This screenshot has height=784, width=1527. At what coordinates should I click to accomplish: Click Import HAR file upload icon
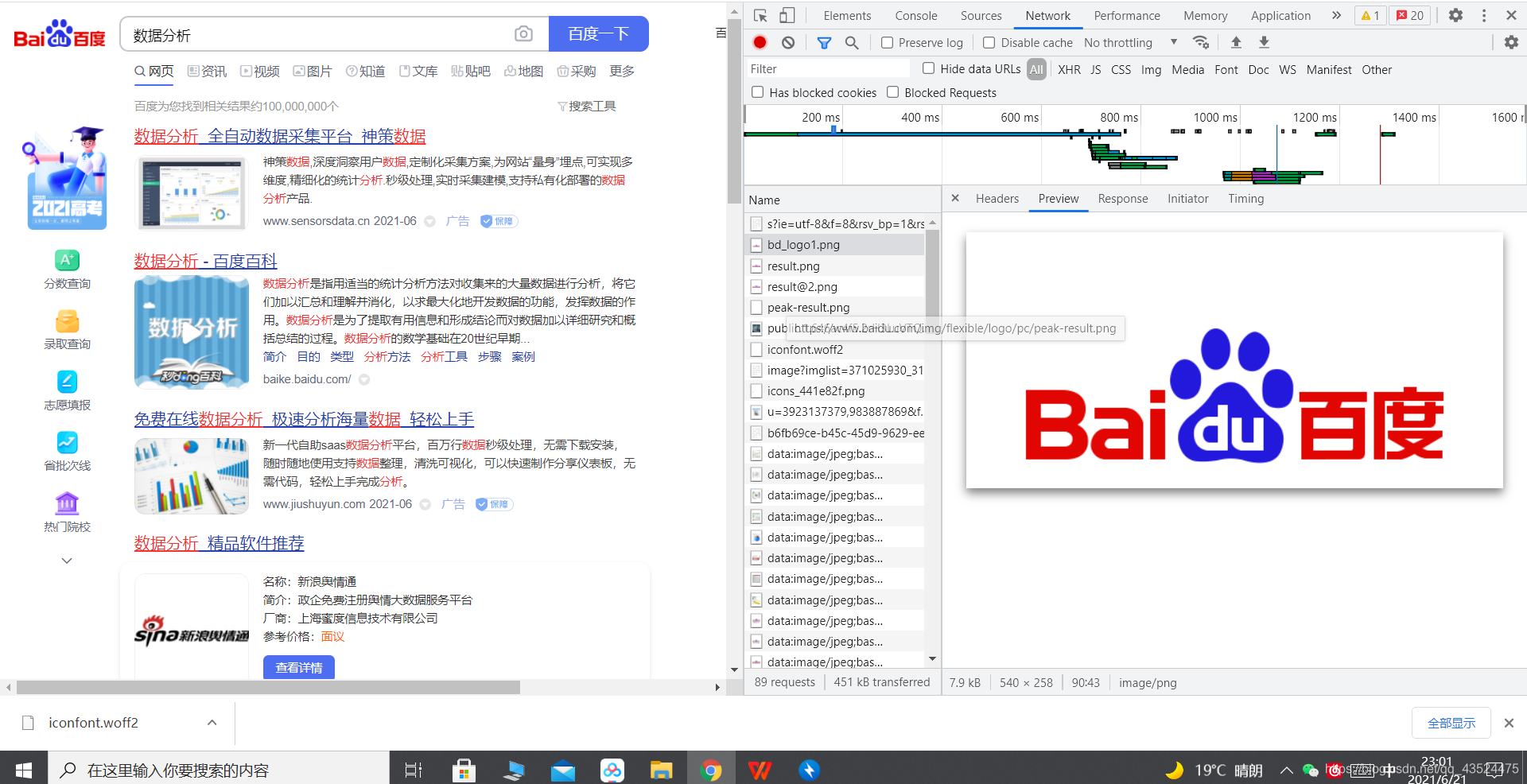1236,42
